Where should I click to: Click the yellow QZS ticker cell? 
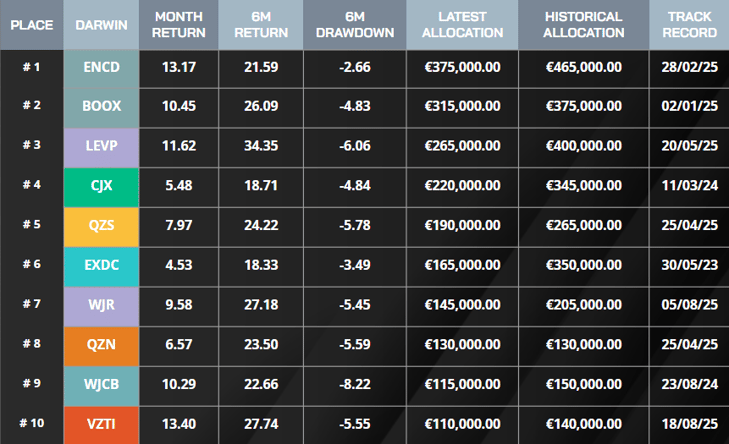(x=101, y=225)
